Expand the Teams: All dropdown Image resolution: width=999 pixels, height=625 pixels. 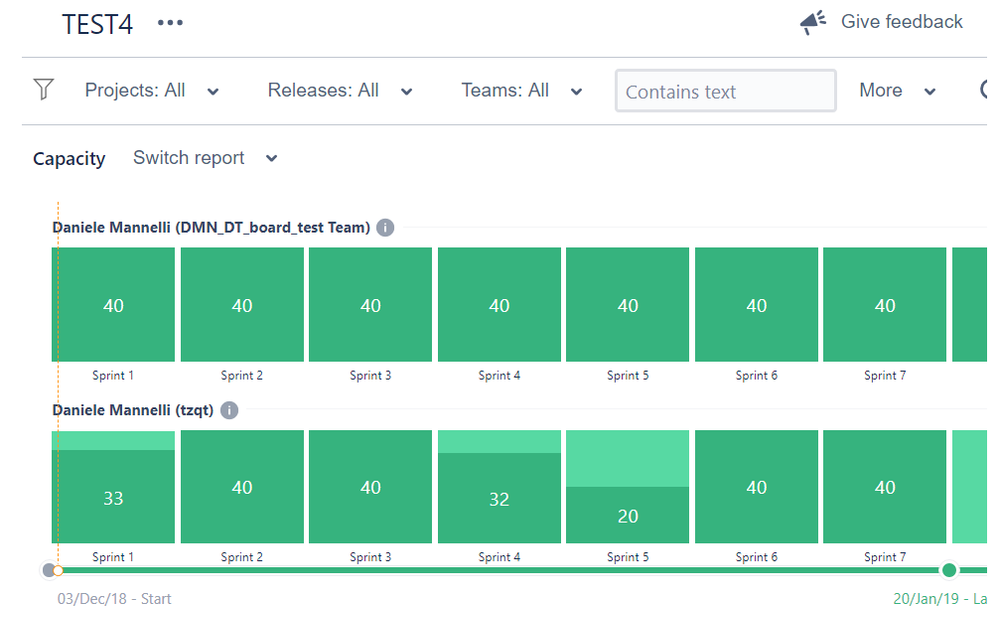pyautogui.click(x=521, y=90)
